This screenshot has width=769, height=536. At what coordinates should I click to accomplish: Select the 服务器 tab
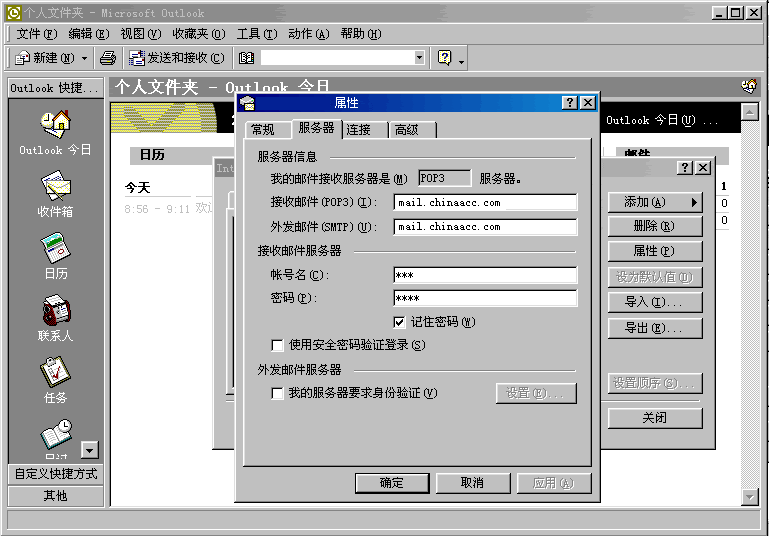(316, 128)
